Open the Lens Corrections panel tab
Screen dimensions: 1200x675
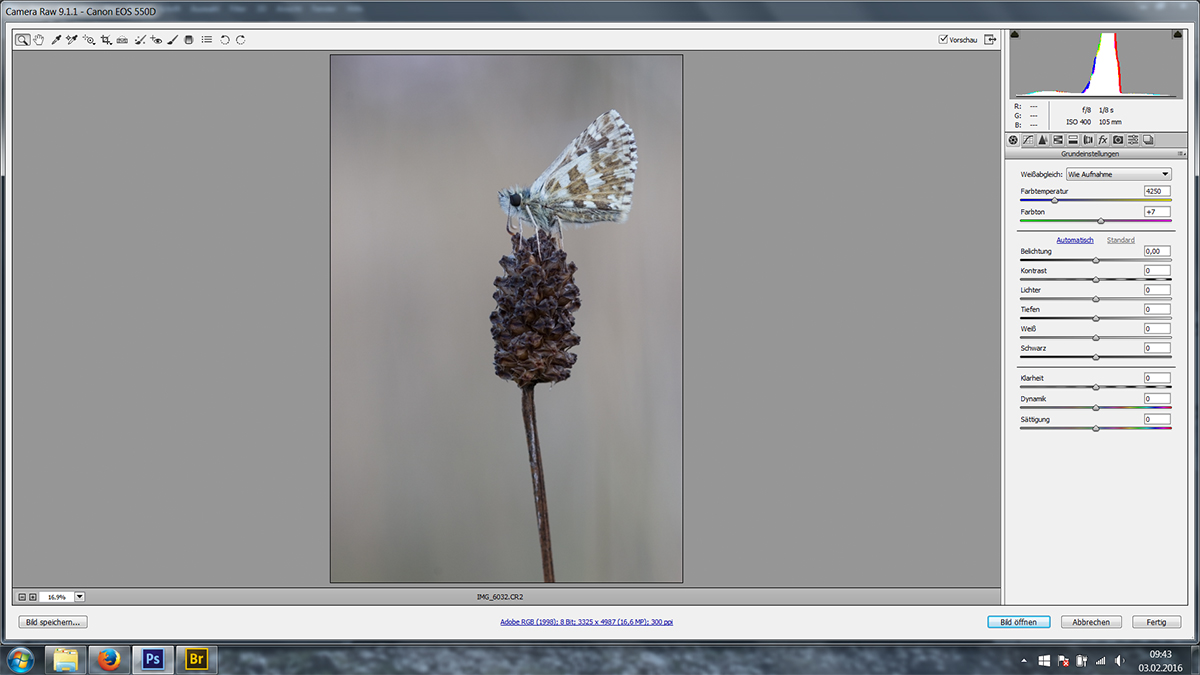(1088, 140)
